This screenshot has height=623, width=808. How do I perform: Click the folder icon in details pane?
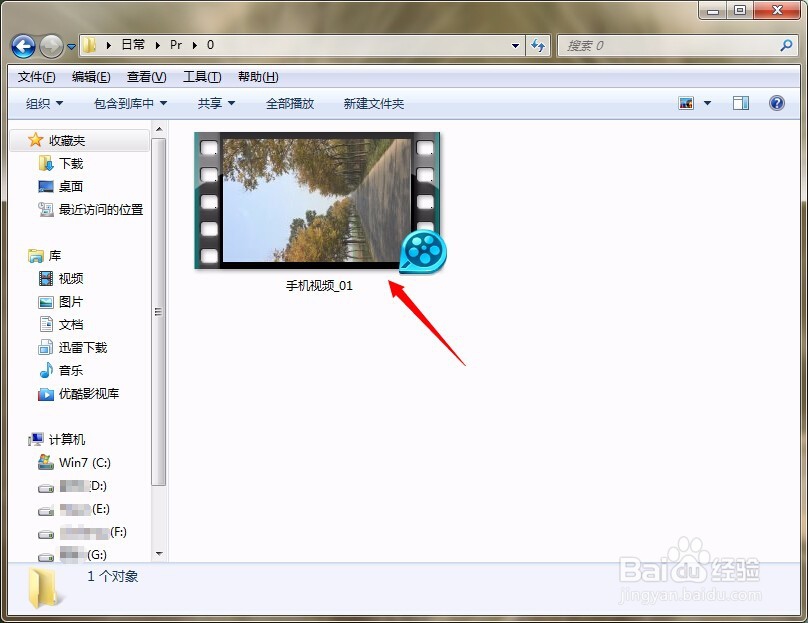point(45,588)
